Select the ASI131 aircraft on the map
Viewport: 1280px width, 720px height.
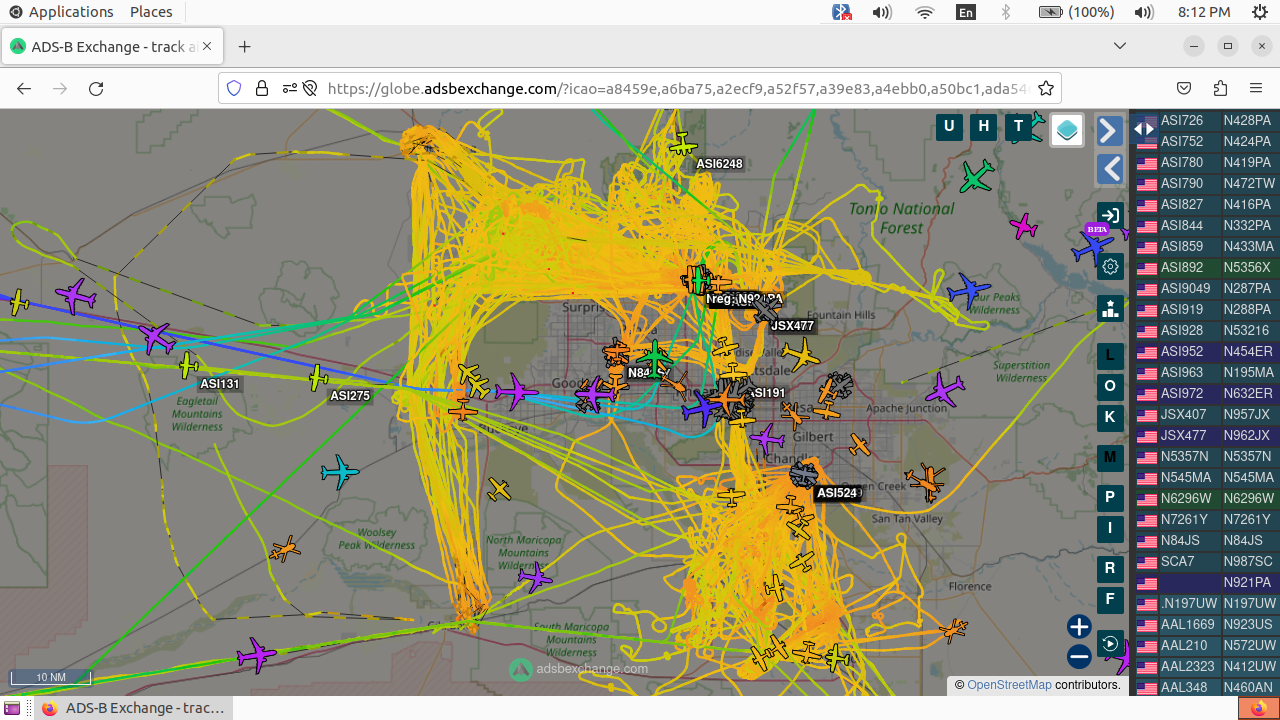pos(188,365)
